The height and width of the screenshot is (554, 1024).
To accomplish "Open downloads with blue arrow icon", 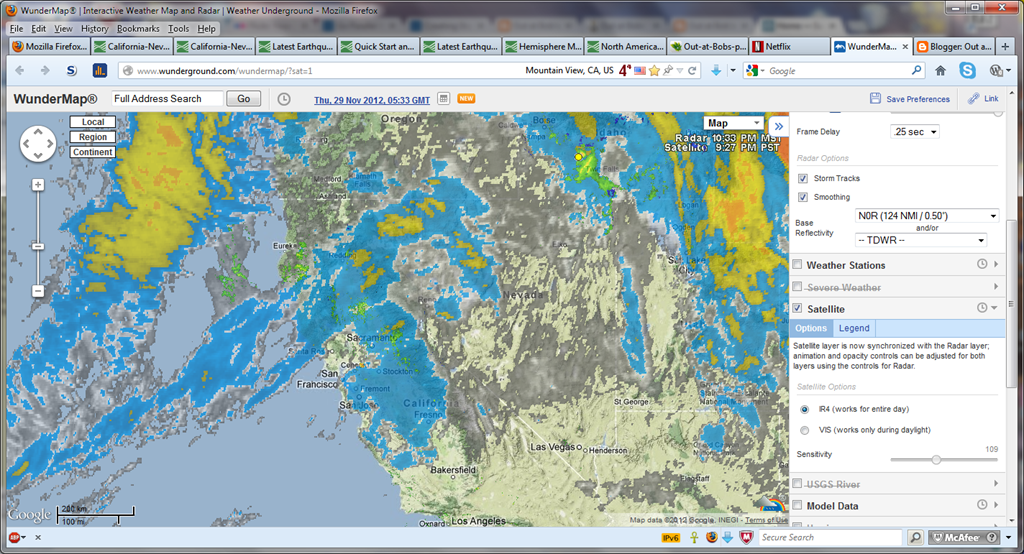I will (x=716, y=71).
